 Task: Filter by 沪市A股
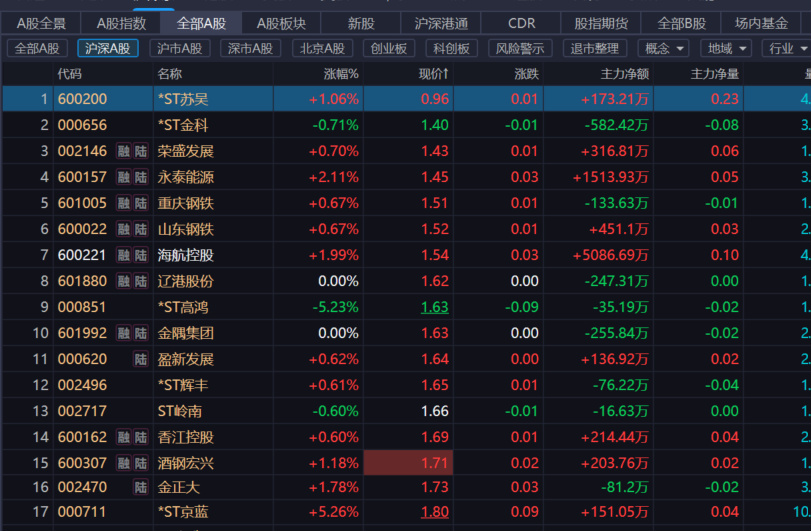point(179,49)
